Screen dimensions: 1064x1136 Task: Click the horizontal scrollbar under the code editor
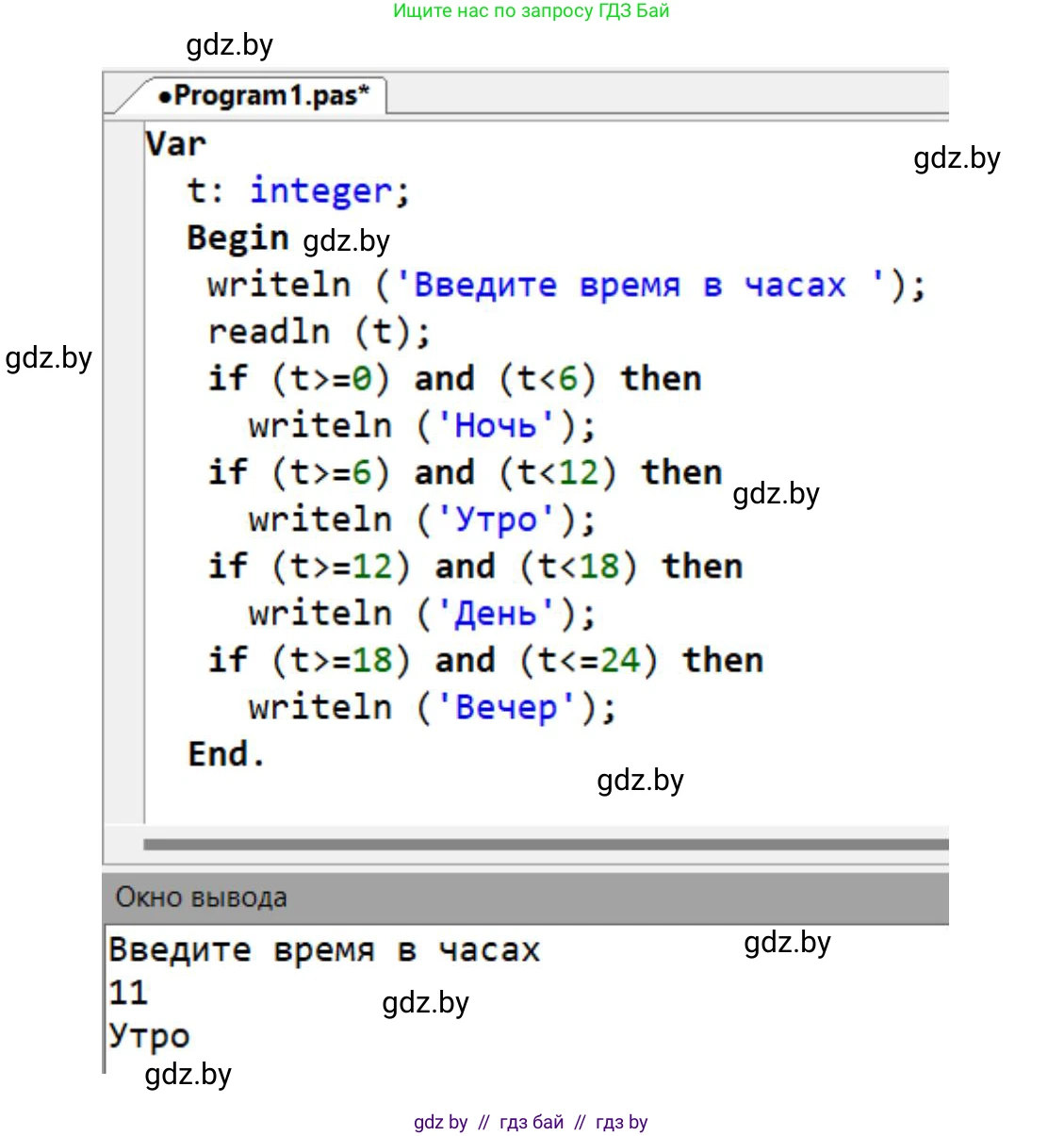coord(545,845)
